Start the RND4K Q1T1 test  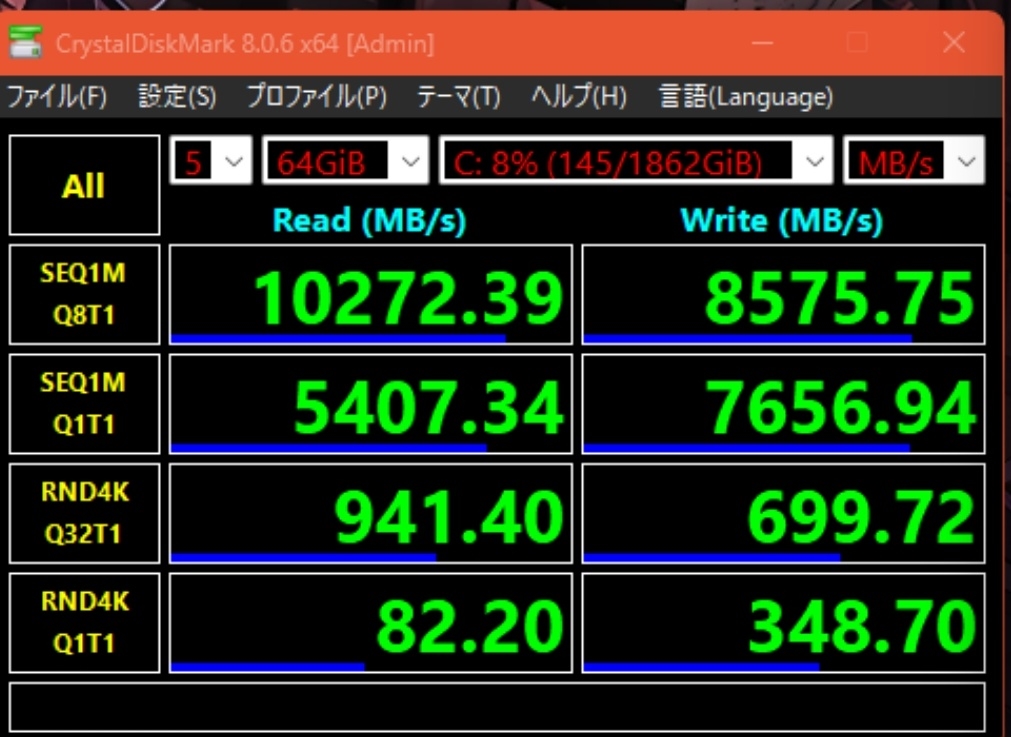(x=84, y=622)
